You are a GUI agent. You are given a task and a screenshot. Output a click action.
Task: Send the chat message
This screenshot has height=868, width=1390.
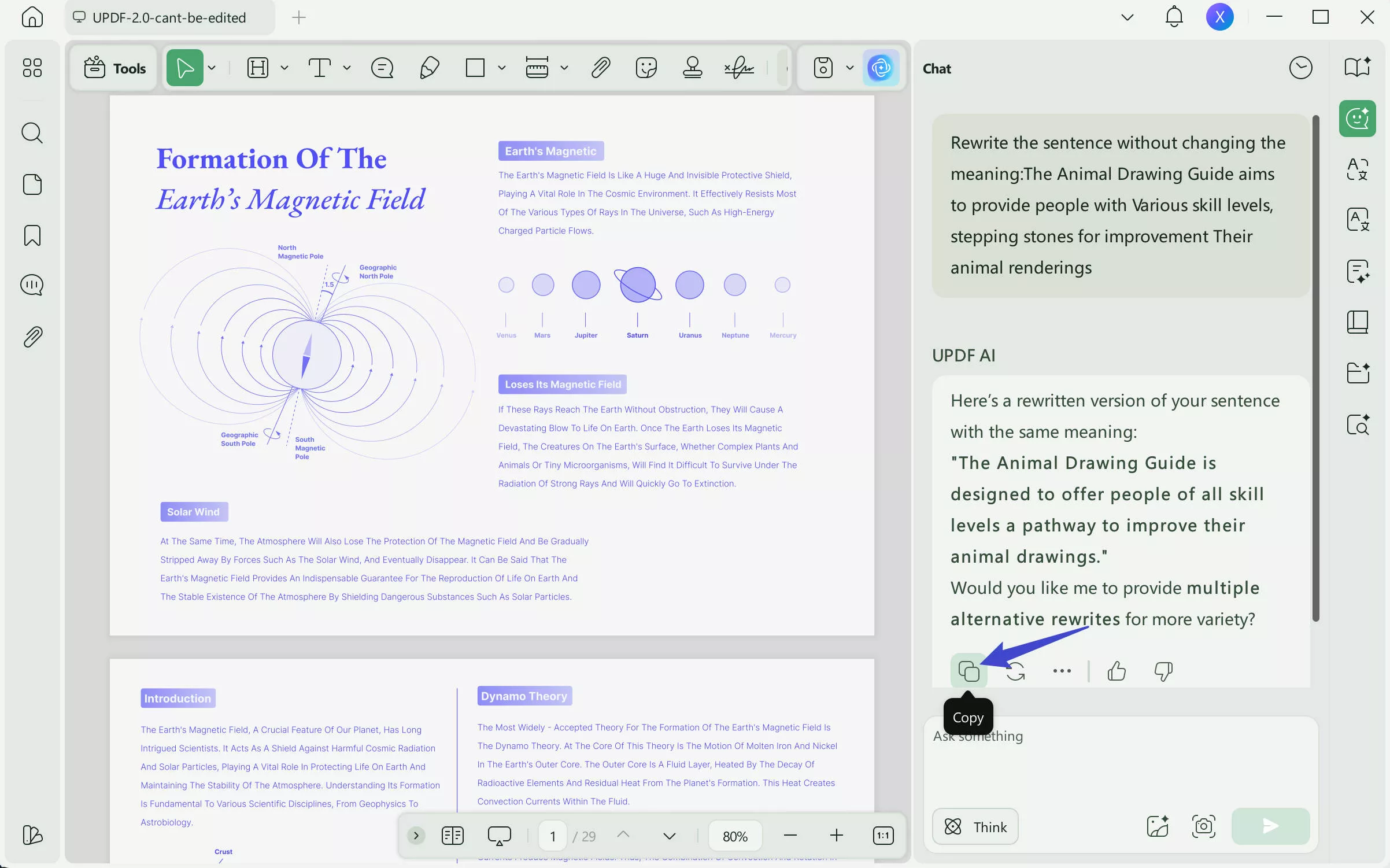1270,826
